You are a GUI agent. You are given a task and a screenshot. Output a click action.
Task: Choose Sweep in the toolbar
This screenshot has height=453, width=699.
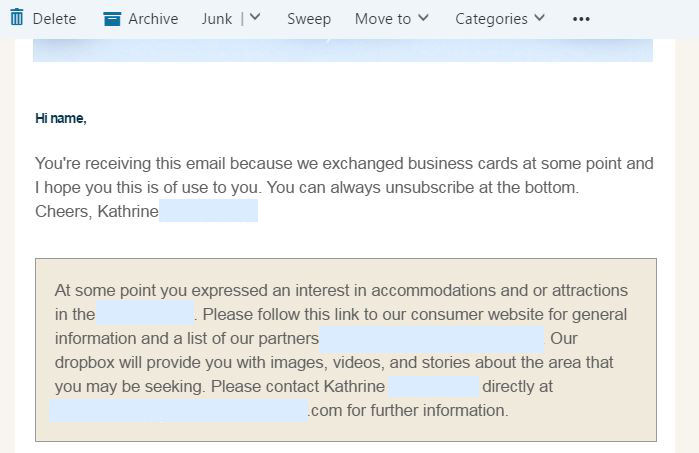click(308, 19)
